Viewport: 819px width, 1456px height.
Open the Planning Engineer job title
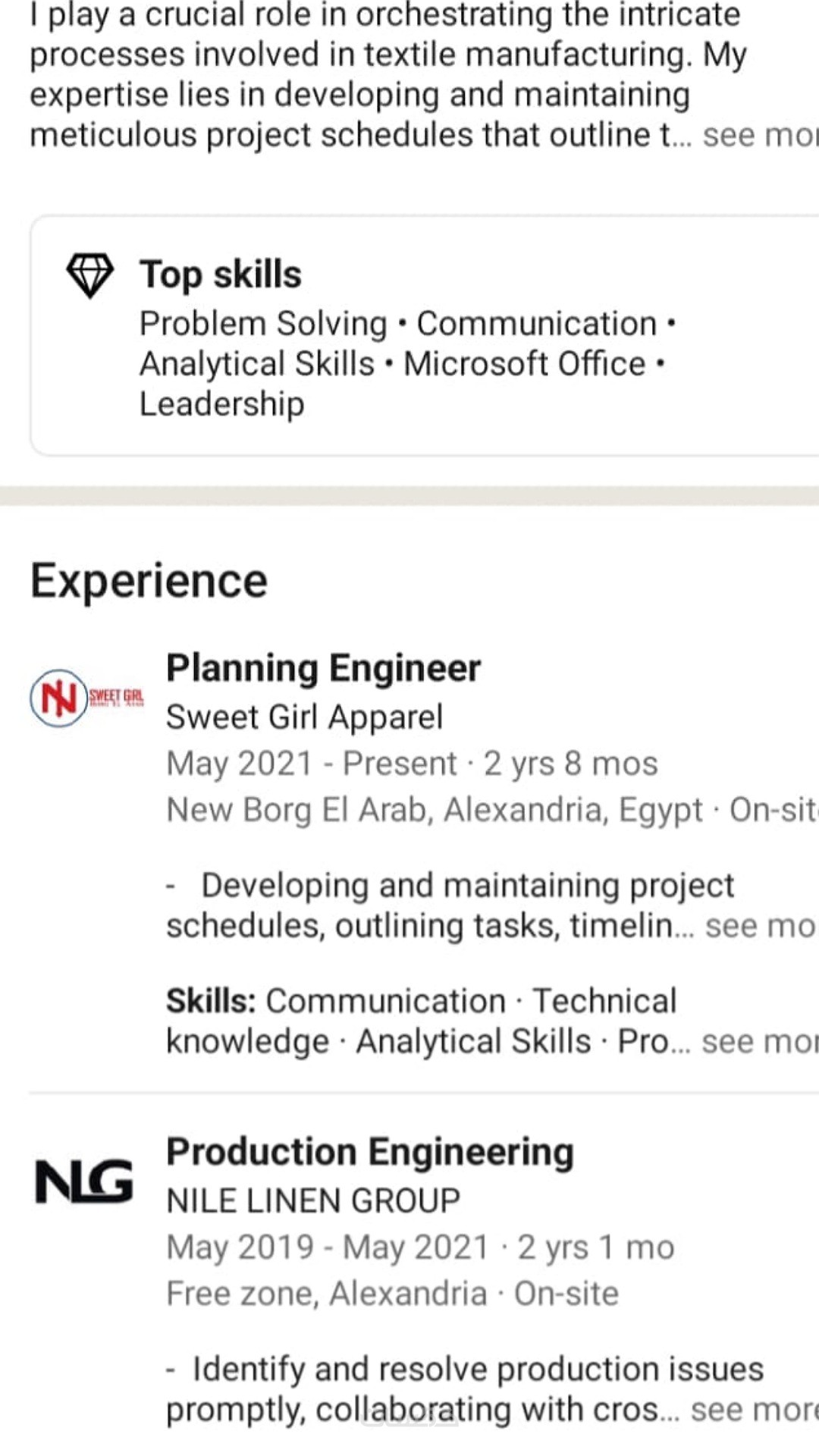pyautogui.click(x=323, y=668)
